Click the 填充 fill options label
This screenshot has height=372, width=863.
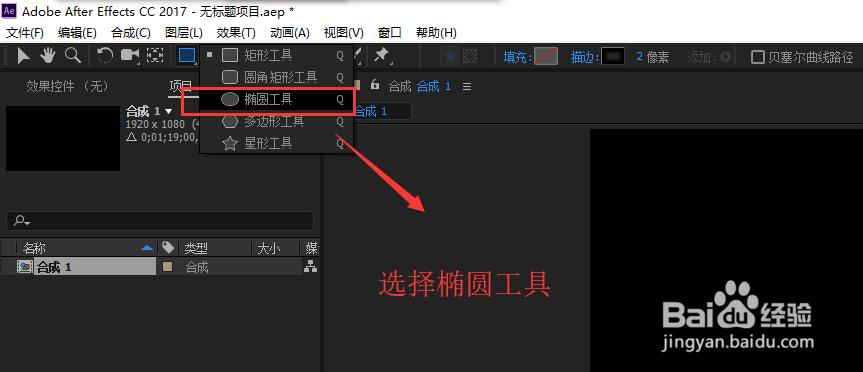(x=518, y=57)
